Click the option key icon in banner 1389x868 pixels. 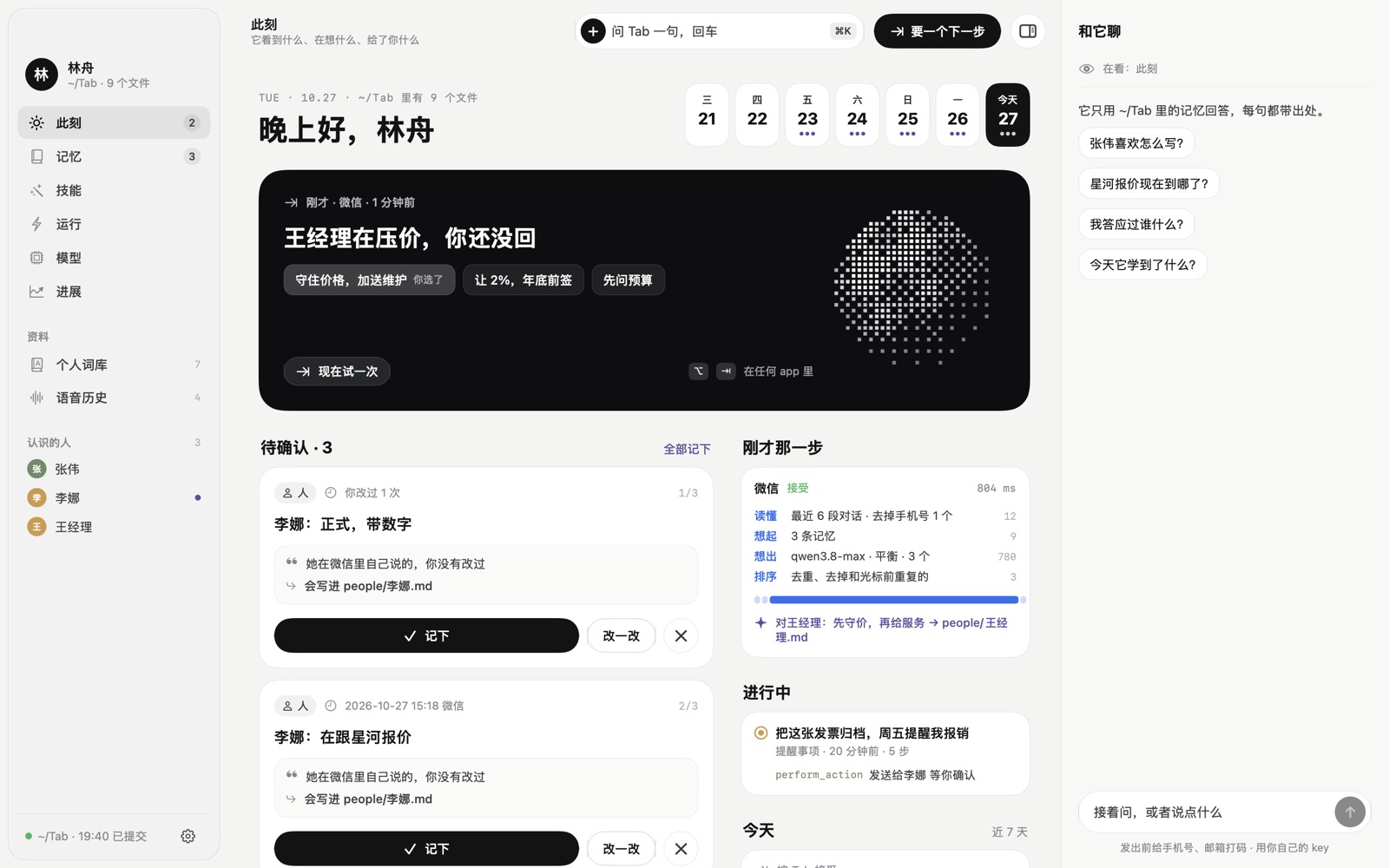[x=699, y=372]
